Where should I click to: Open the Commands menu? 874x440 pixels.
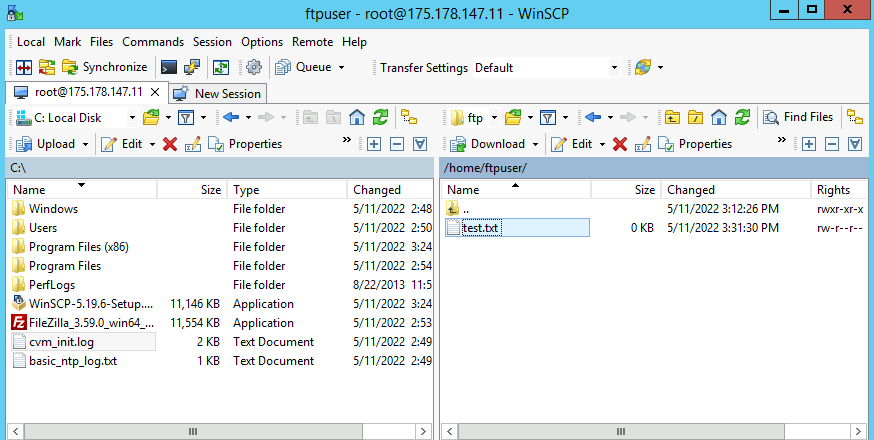(153, 42)
